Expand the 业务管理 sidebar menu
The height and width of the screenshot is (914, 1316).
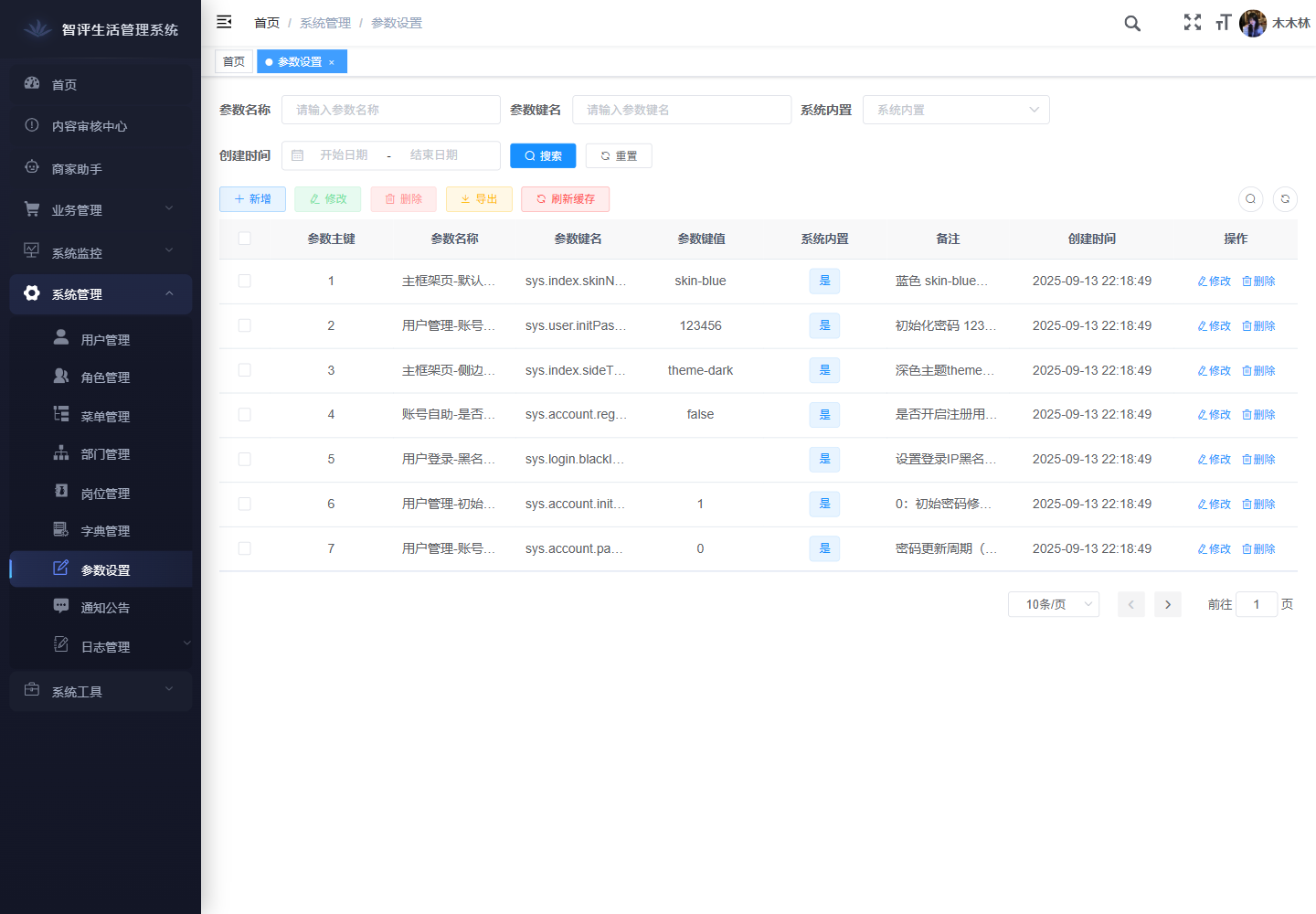[101, 210]
